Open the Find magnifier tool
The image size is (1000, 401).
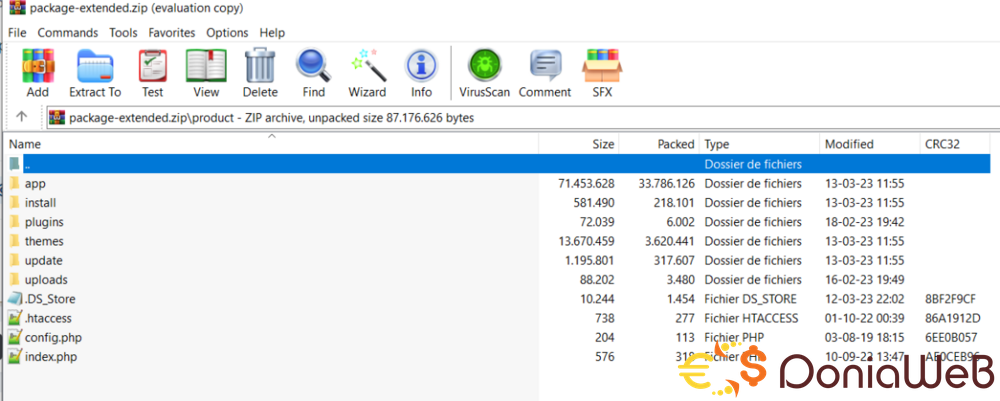pyautogui.click(x=313, y=66)
